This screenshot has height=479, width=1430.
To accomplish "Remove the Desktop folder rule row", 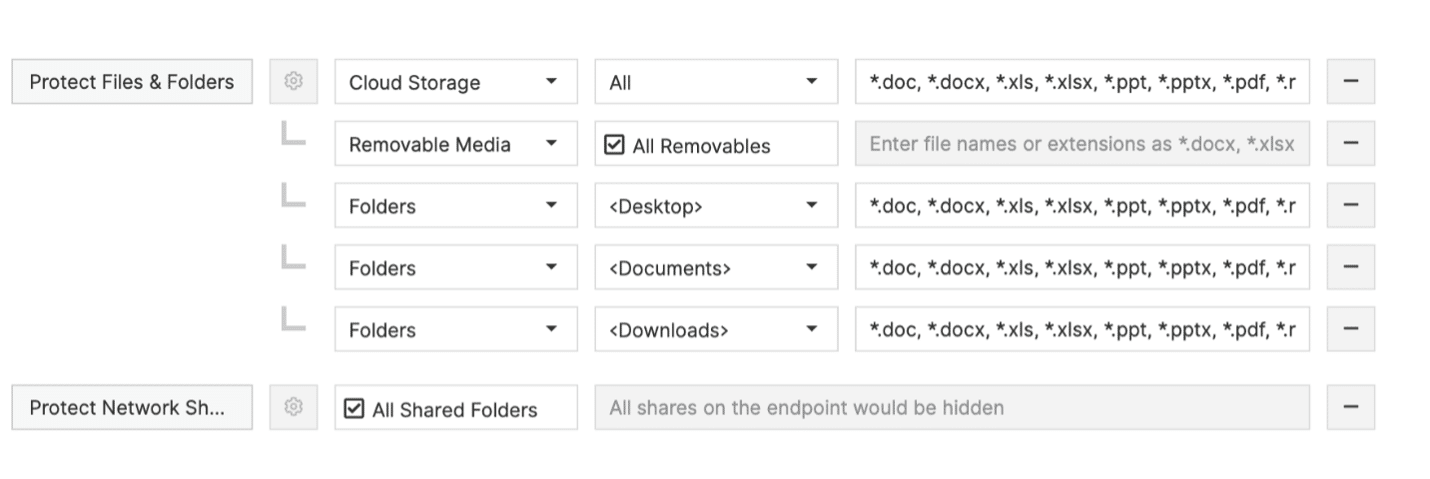I will (x=1350, y=206).
